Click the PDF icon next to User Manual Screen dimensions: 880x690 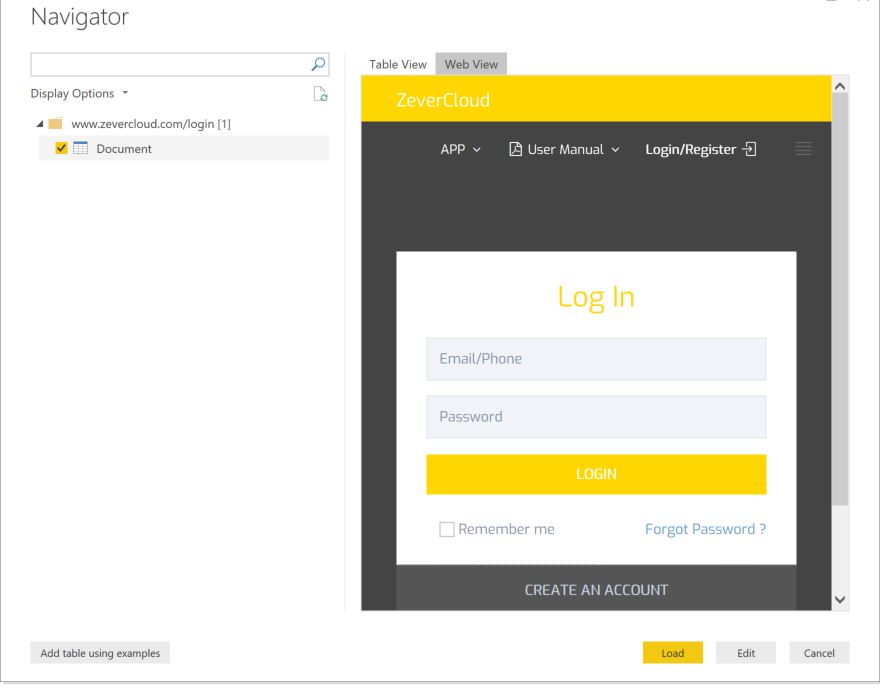(515, 149)
